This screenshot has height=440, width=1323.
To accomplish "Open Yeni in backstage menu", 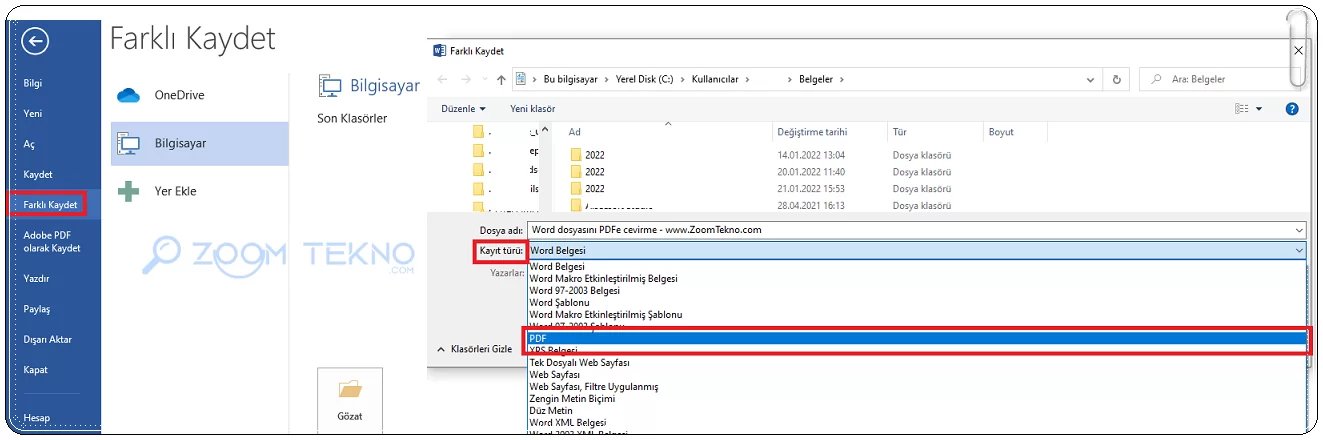I will coord(33,114).
